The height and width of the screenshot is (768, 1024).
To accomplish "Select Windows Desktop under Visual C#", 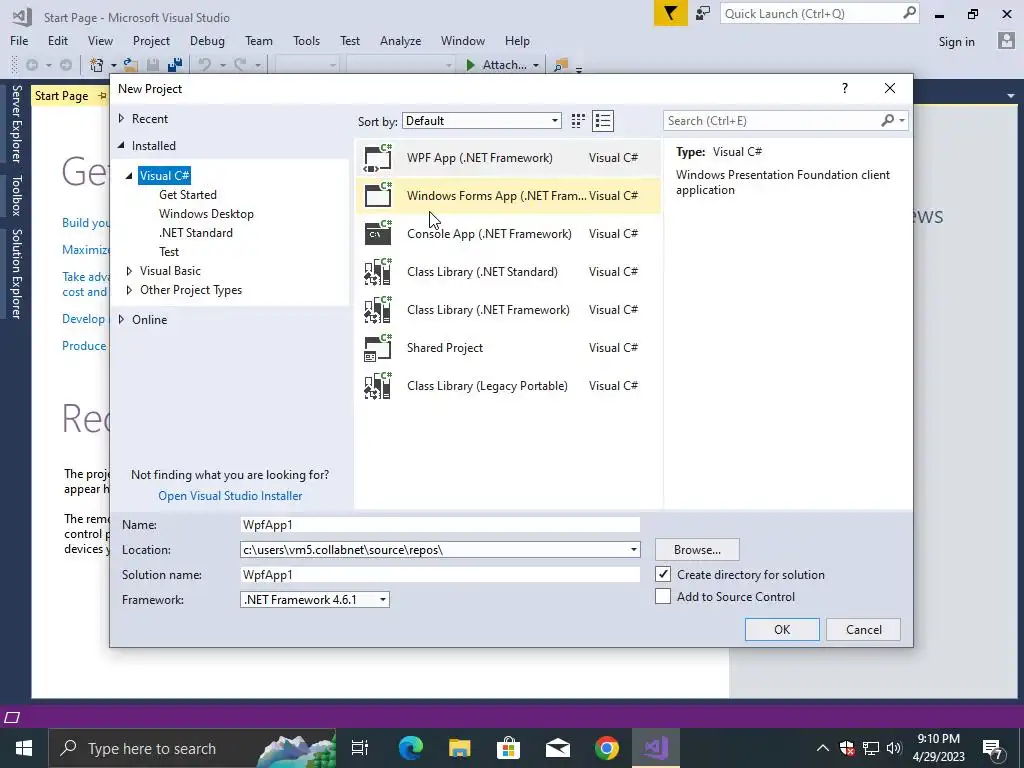I will (x=206, y=214).
